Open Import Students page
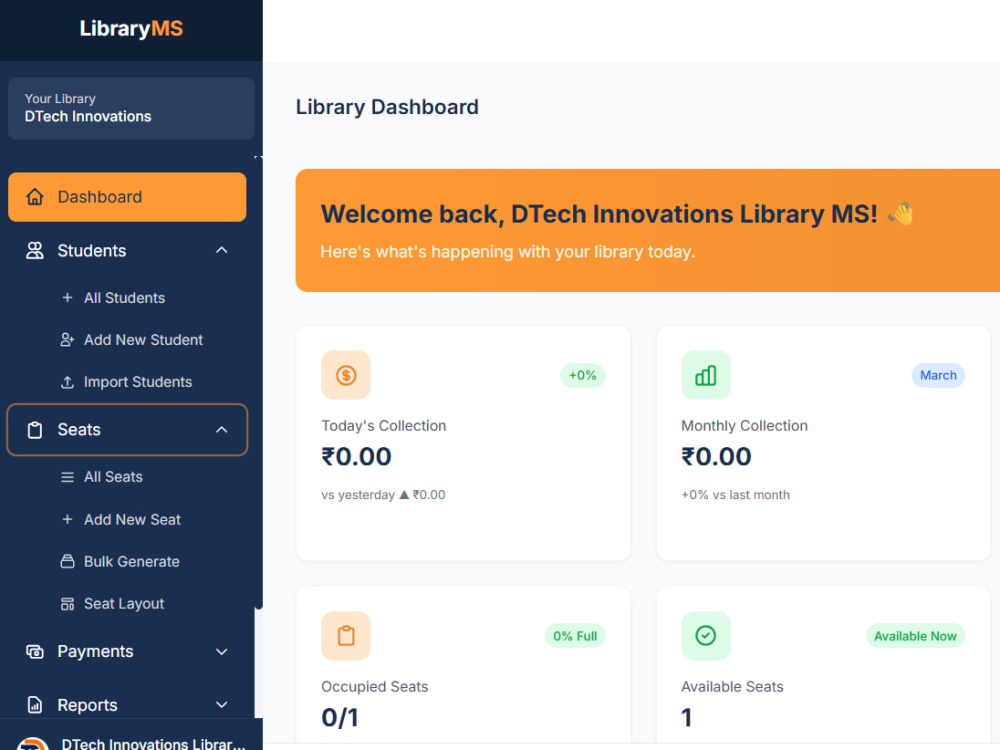This screenshot has width=1000, height=750. pyautogui.click(x=138, y=382)
